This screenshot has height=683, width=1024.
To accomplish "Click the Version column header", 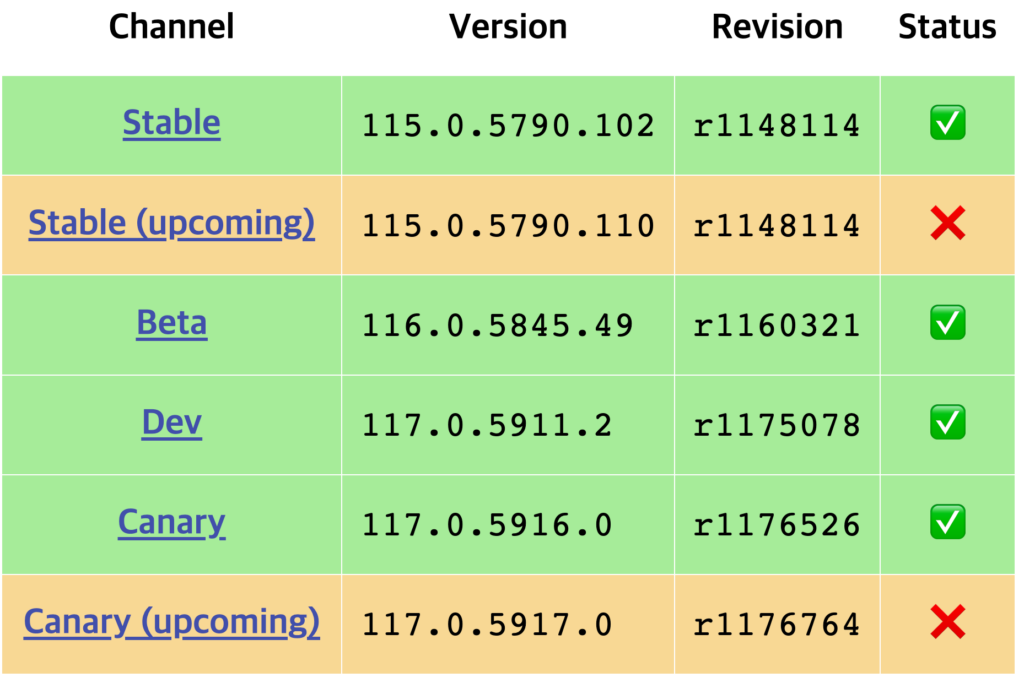I will click(508, 27).
